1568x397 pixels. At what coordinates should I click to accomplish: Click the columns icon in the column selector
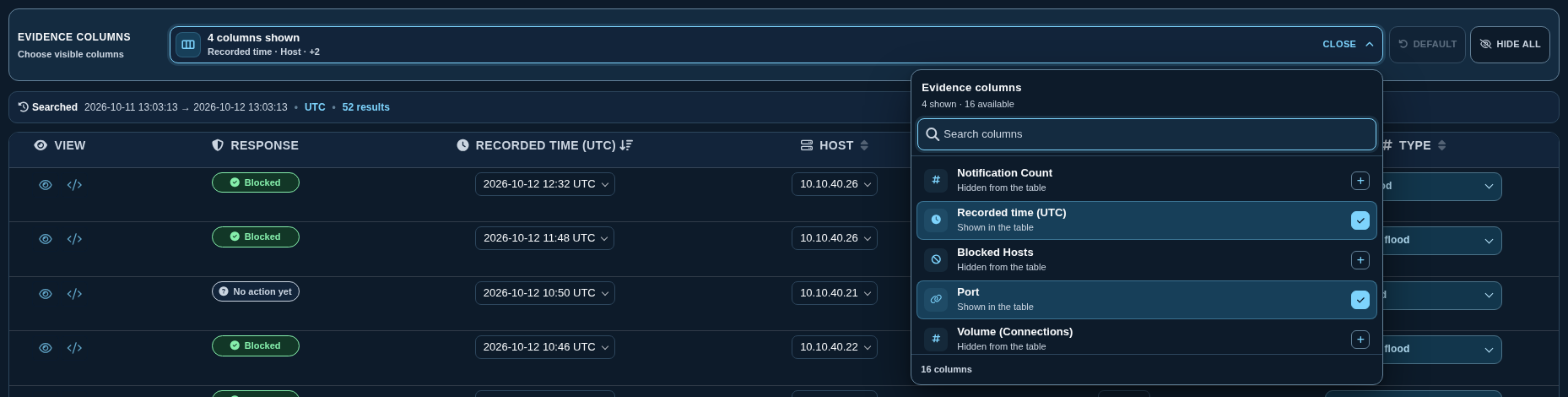[x=188, y=45]
